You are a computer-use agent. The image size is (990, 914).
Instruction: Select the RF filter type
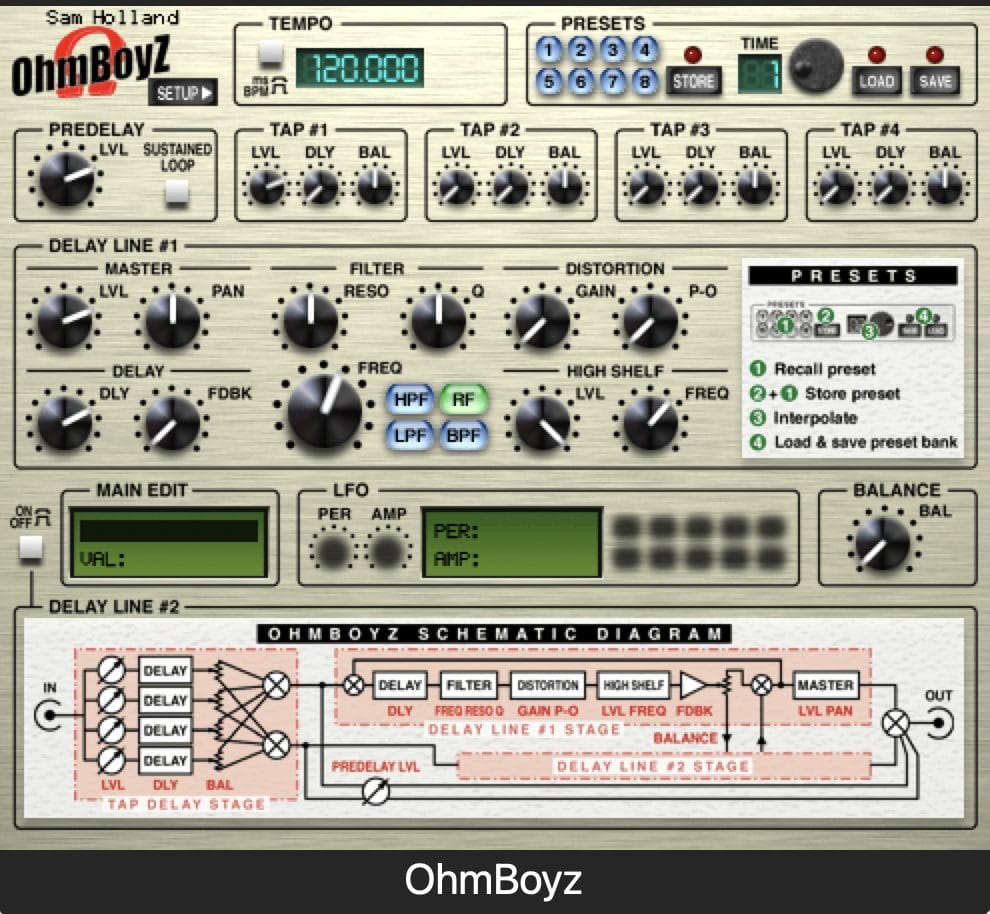tap(463, 400)
